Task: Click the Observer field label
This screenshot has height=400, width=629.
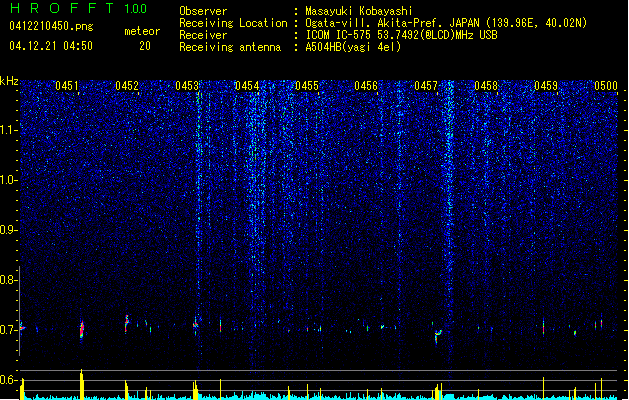Action: tap(203, 11)
